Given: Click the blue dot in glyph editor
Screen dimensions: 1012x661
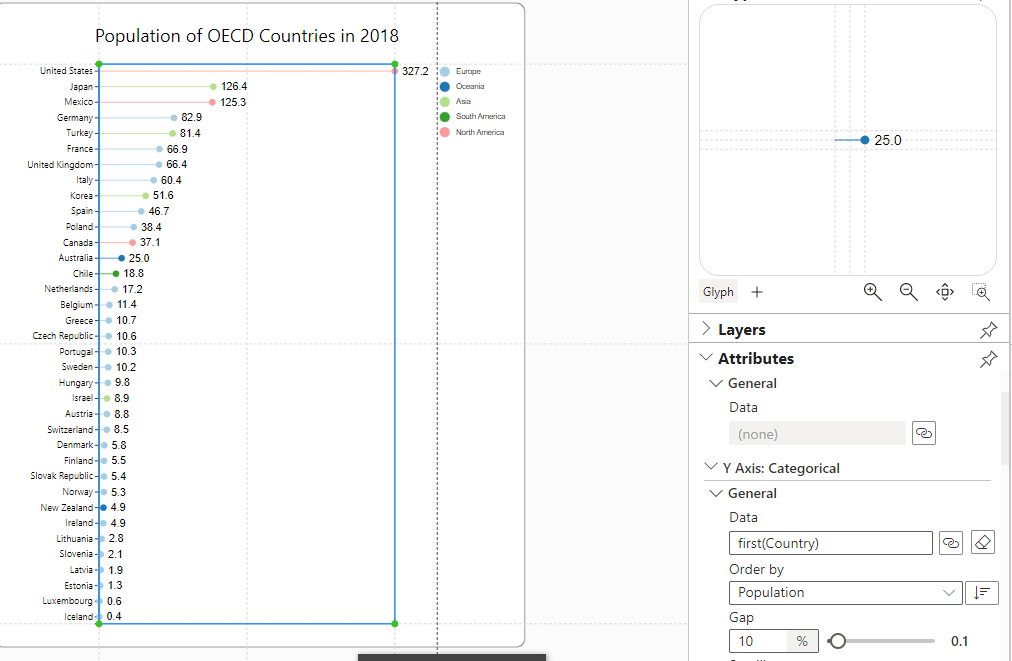Looking at the screenshot, I should pyautogui.click(x=865, y=140).
